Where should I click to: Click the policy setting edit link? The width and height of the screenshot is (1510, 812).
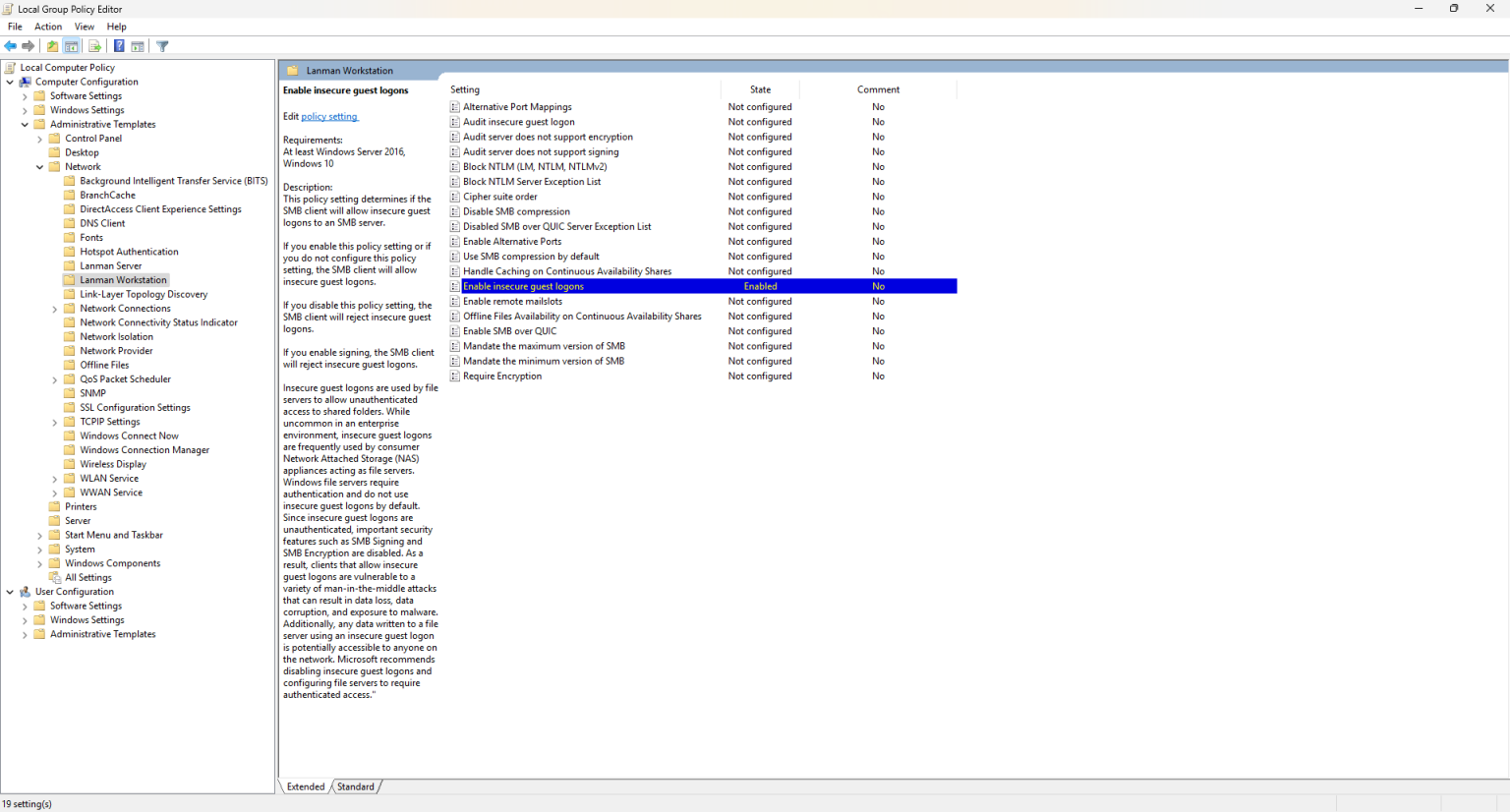[329, 116]
